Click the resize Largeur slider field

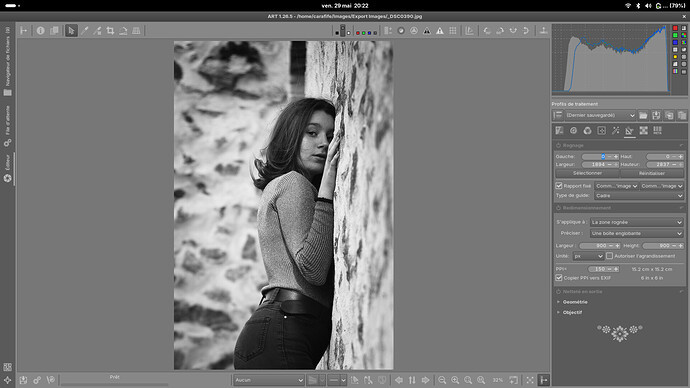[x=599, y=245]
